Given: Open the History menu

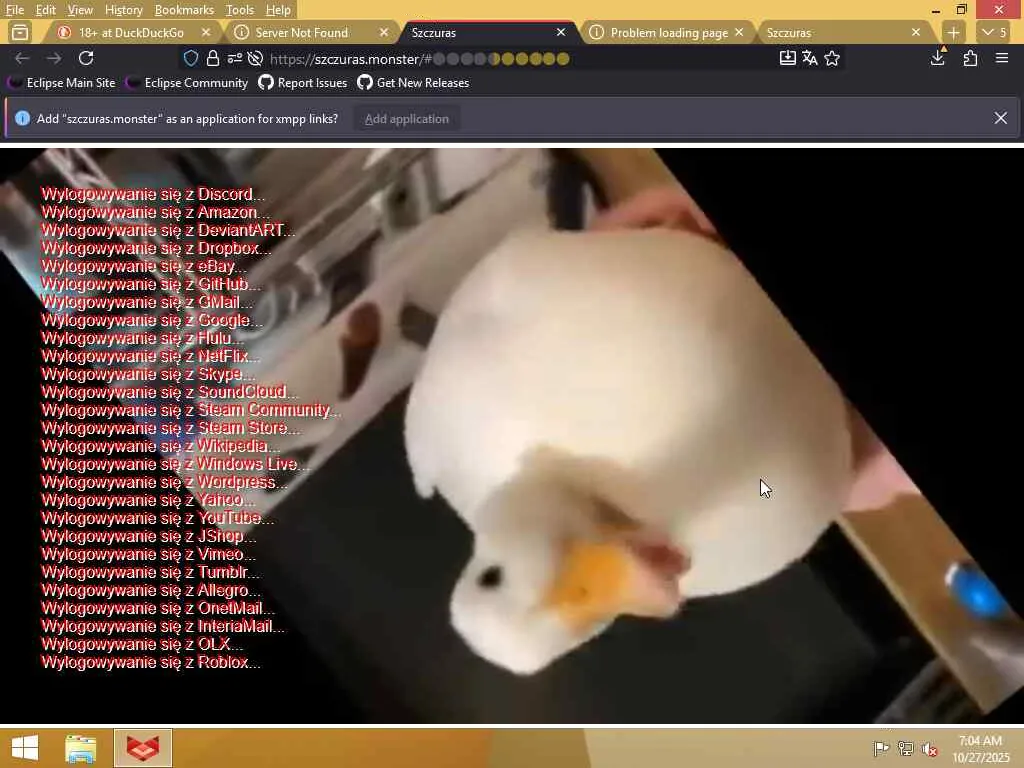Looking at the screenshot, I should coord(123,10).
